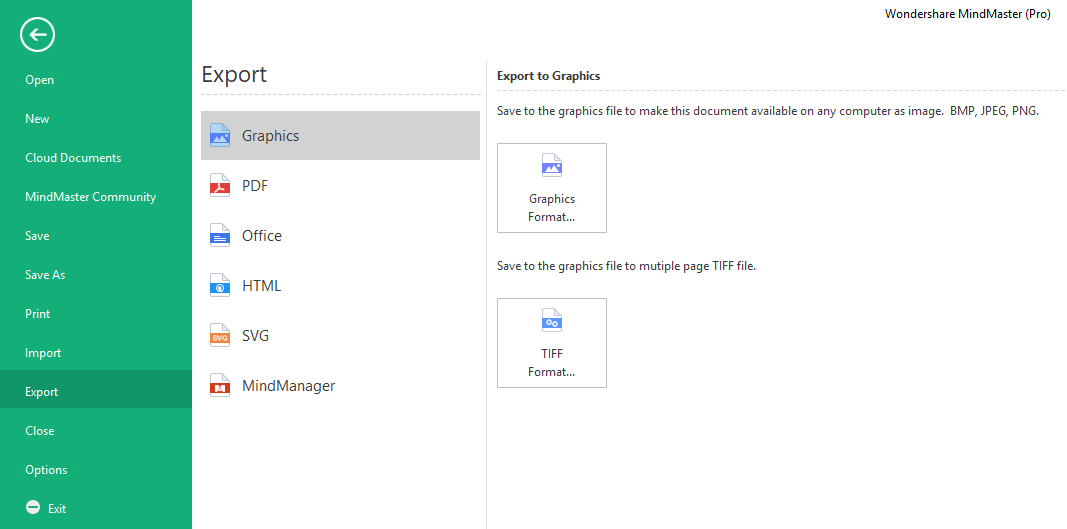This screenshot has height=529, width=1067.
Task: Pick the HTML file icon
Action: click(x=220, y=285)
